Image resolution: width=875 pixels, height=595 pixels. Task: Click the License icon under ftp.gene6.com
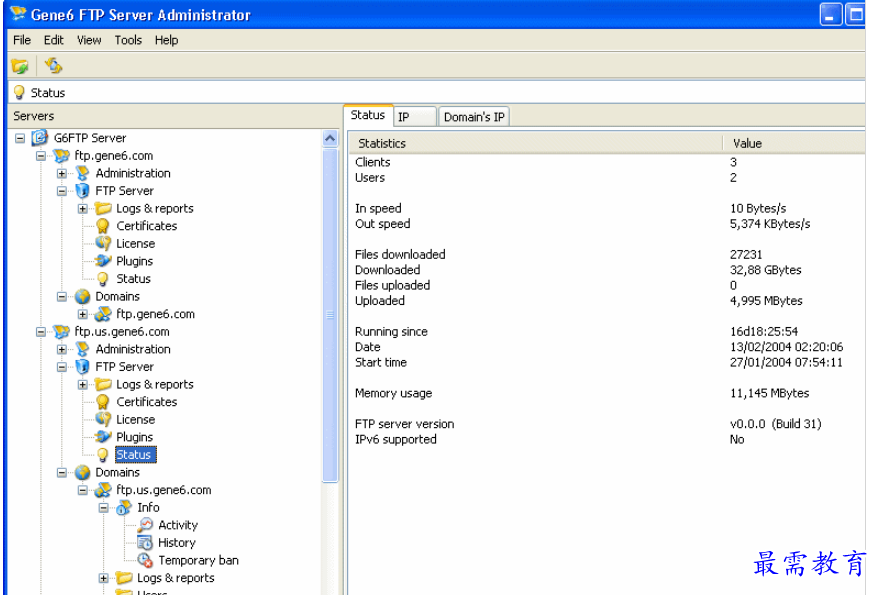(x=103, y=243)
